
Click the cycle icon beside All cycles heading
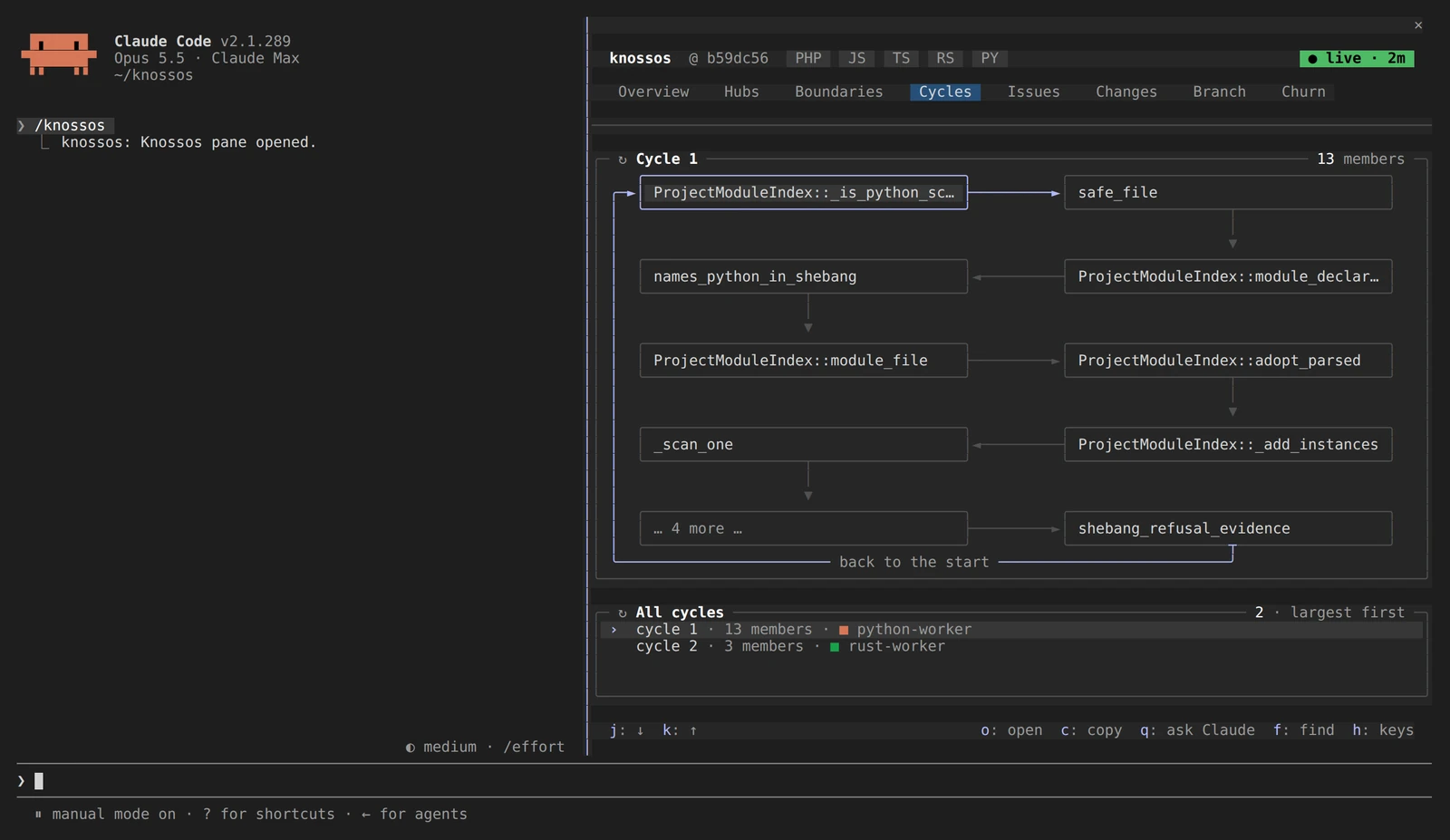tap(623, 613)
